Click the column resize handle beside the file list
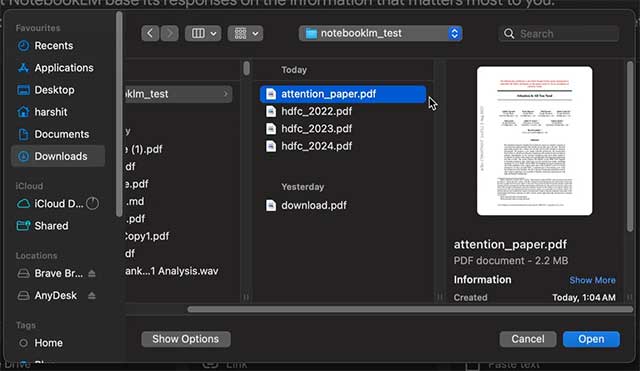The image size is (640, 371). click(x=440, y=297)
